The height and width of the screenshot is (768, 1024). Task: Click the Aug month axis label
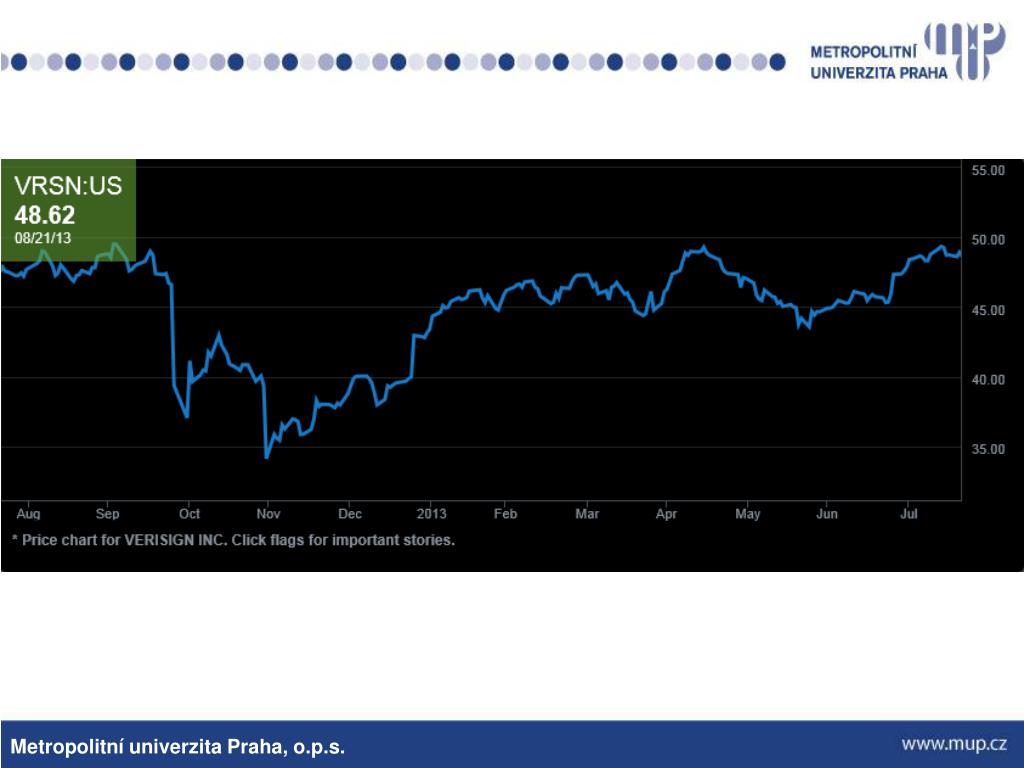coord(28,514)
